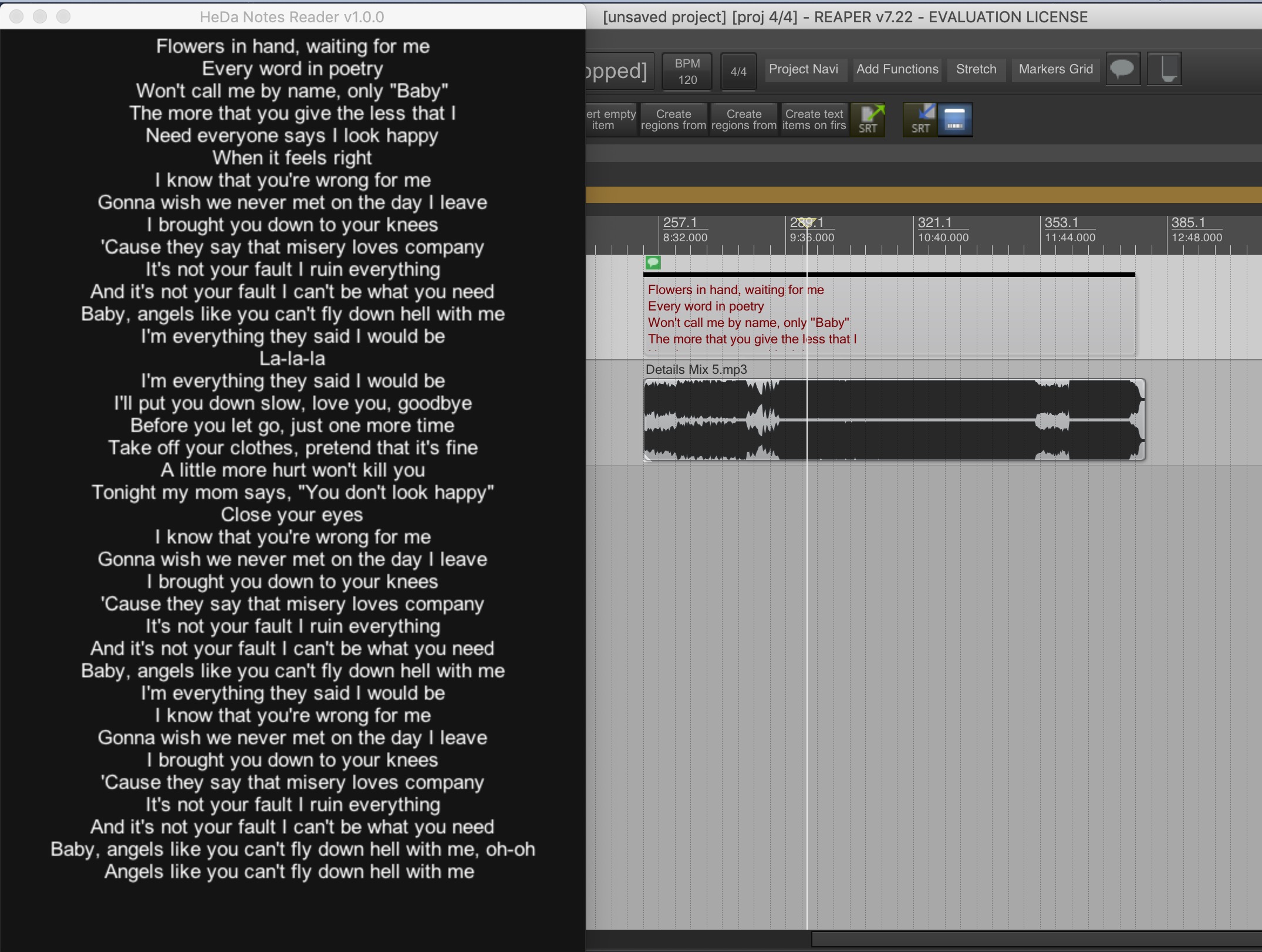Screen dimensions: 1262x952
Task: Click the Create text items button
Action: tap(814, 120)
